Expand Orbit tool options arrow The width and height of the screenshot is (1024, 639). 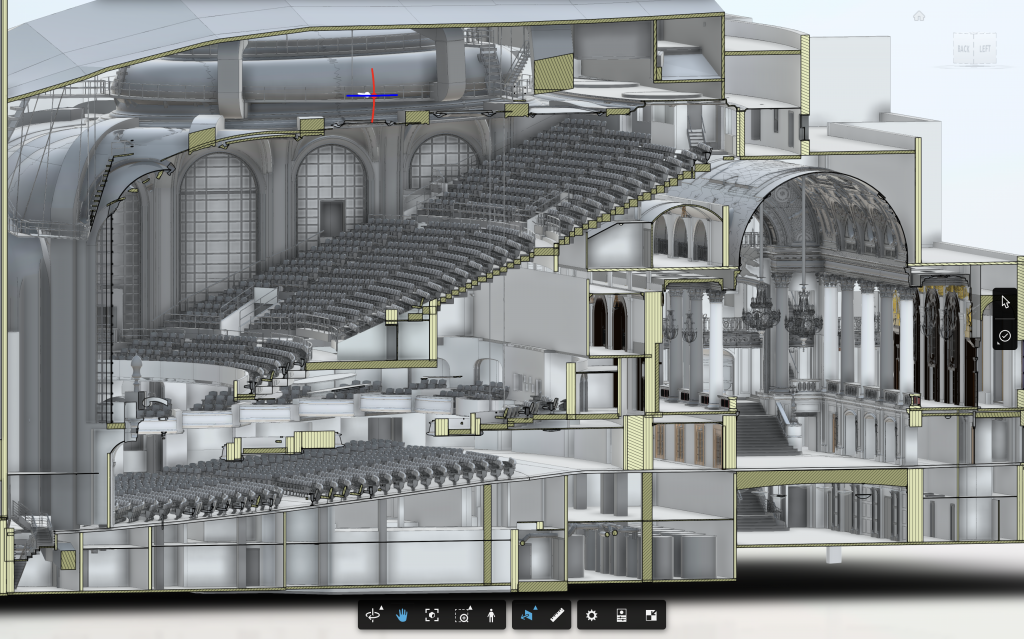(x=382, y=609)
